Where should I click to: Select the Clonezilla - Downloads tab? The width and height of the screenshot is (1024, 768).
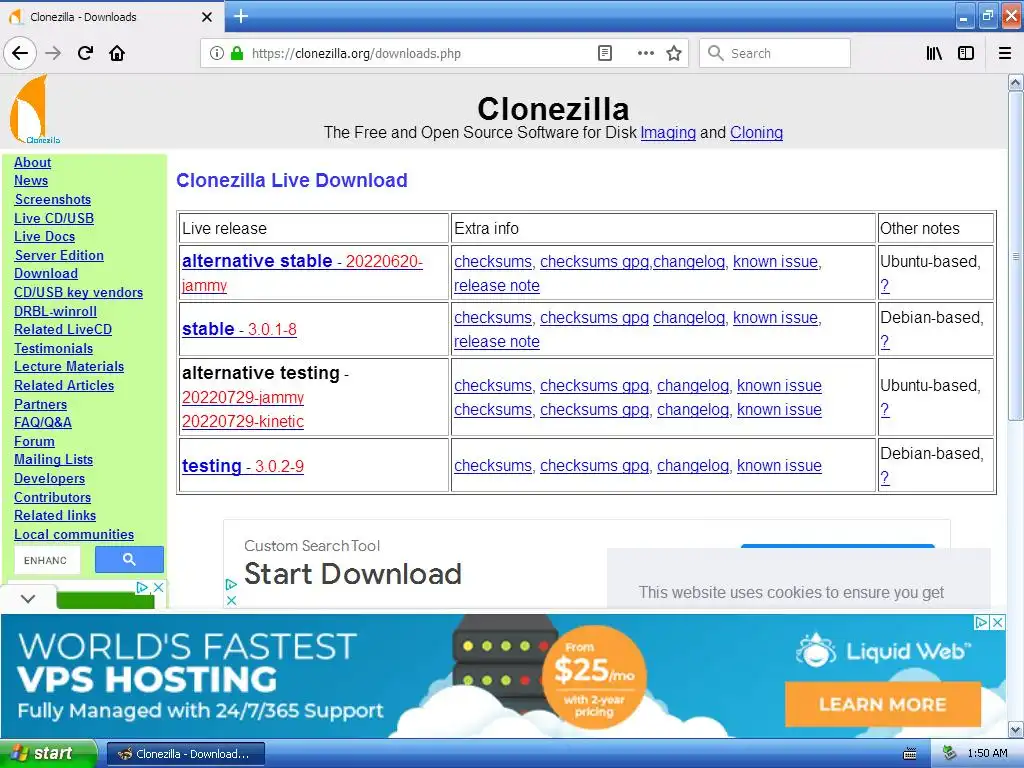pyautogui.click(x=112, y=17)
